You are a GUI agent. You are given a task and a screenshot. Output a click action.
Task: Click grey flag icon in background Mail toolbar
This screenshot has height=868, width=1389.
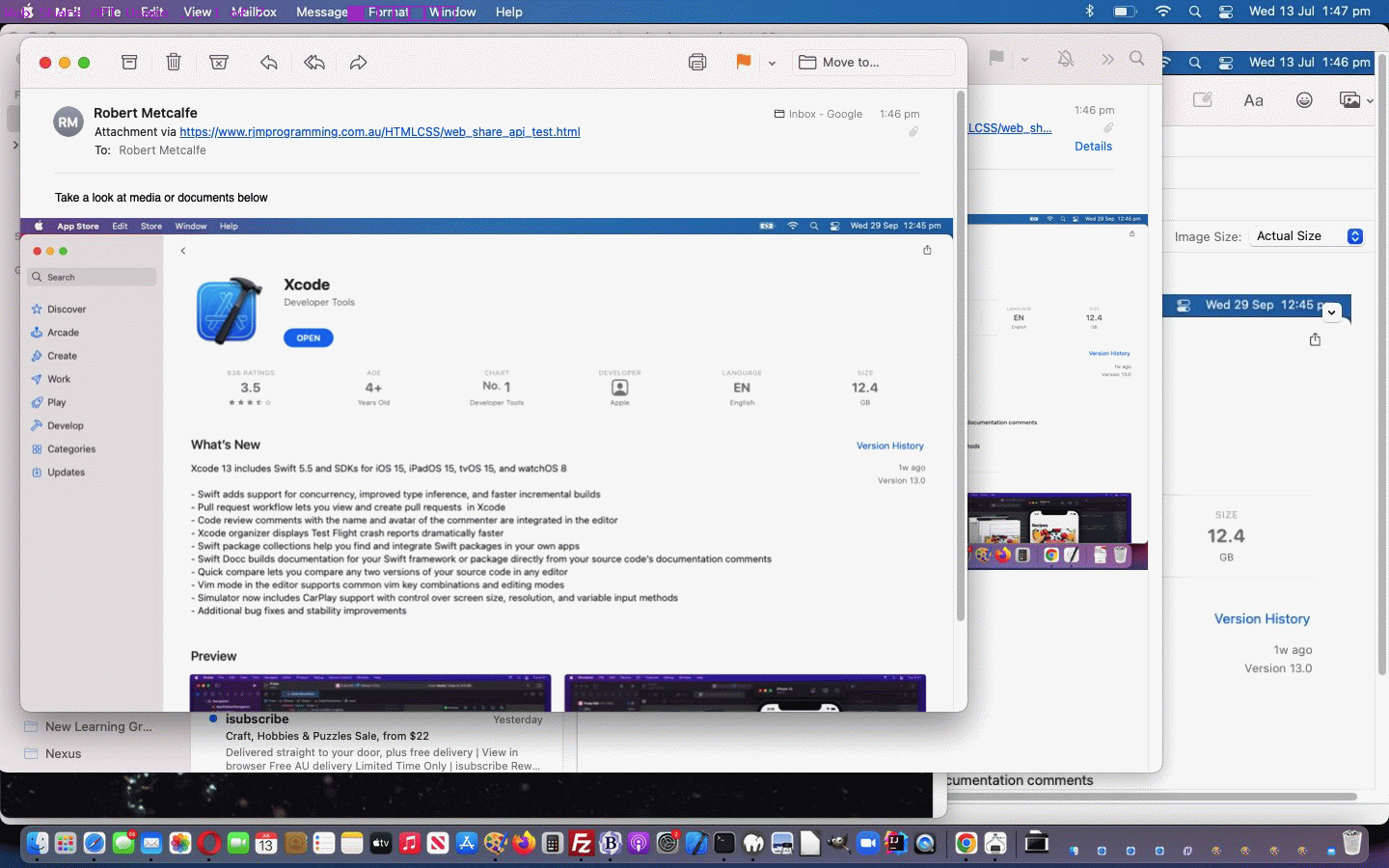996,58
